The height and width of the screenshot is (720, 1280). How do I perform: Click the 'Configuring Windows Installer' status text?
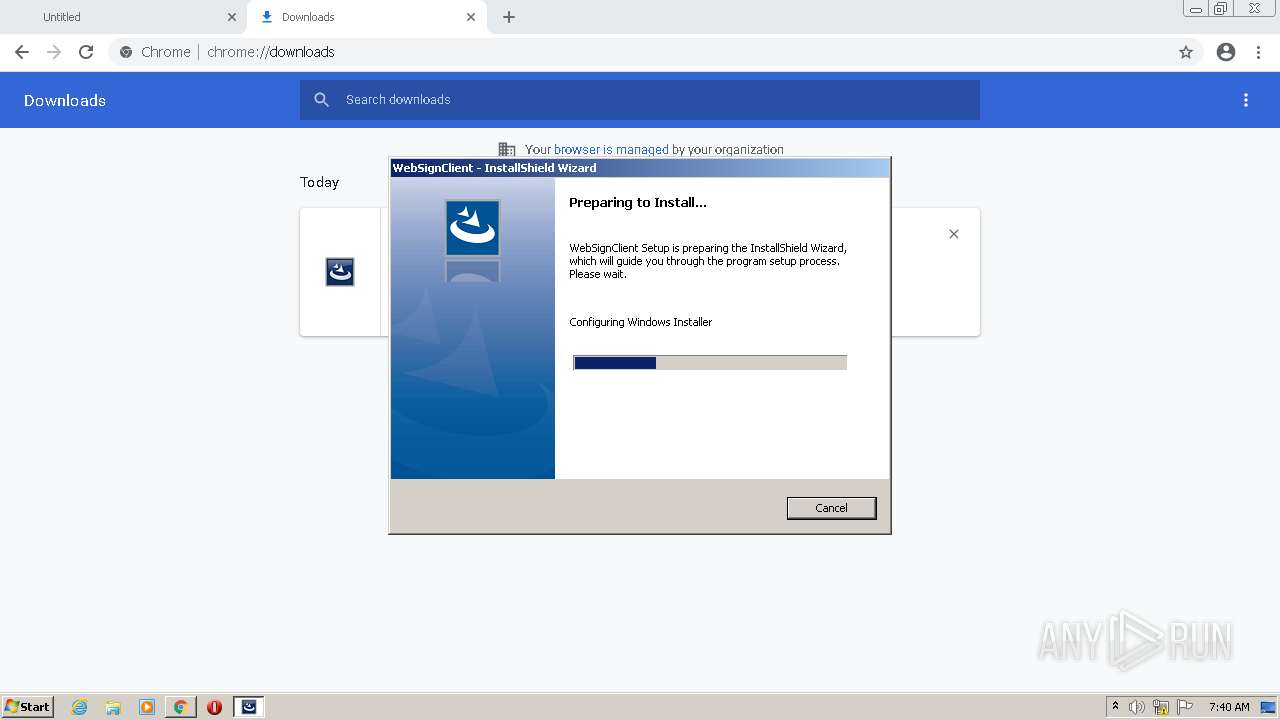pos(641,322)
